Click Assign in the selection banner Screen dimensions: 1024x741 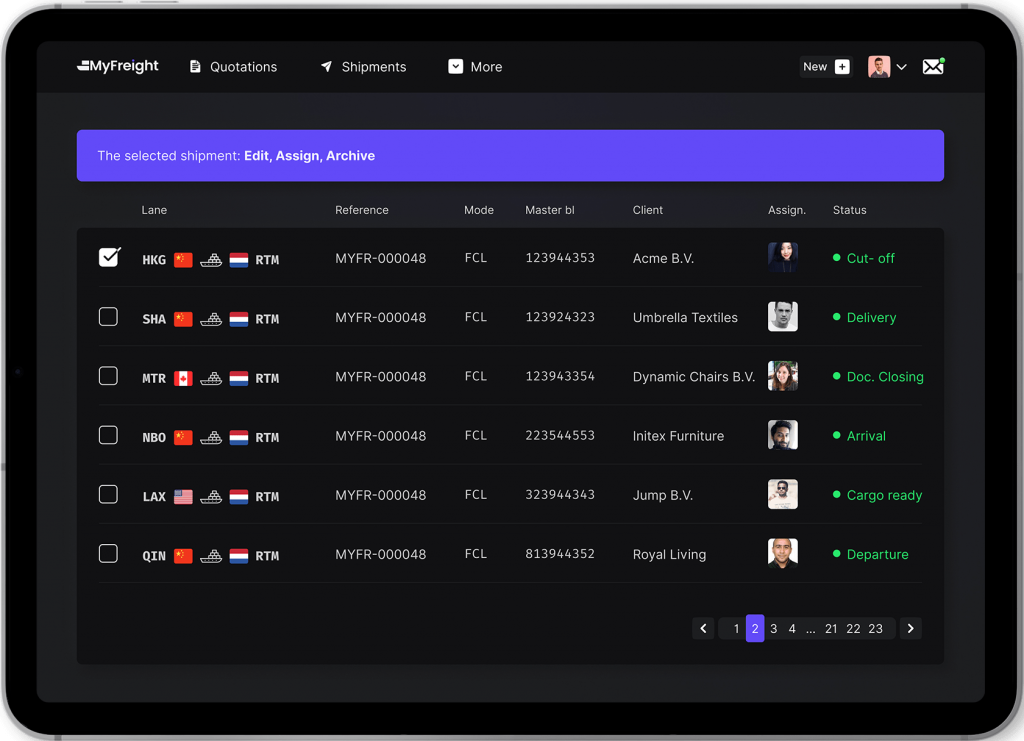(x=297, y=156)
